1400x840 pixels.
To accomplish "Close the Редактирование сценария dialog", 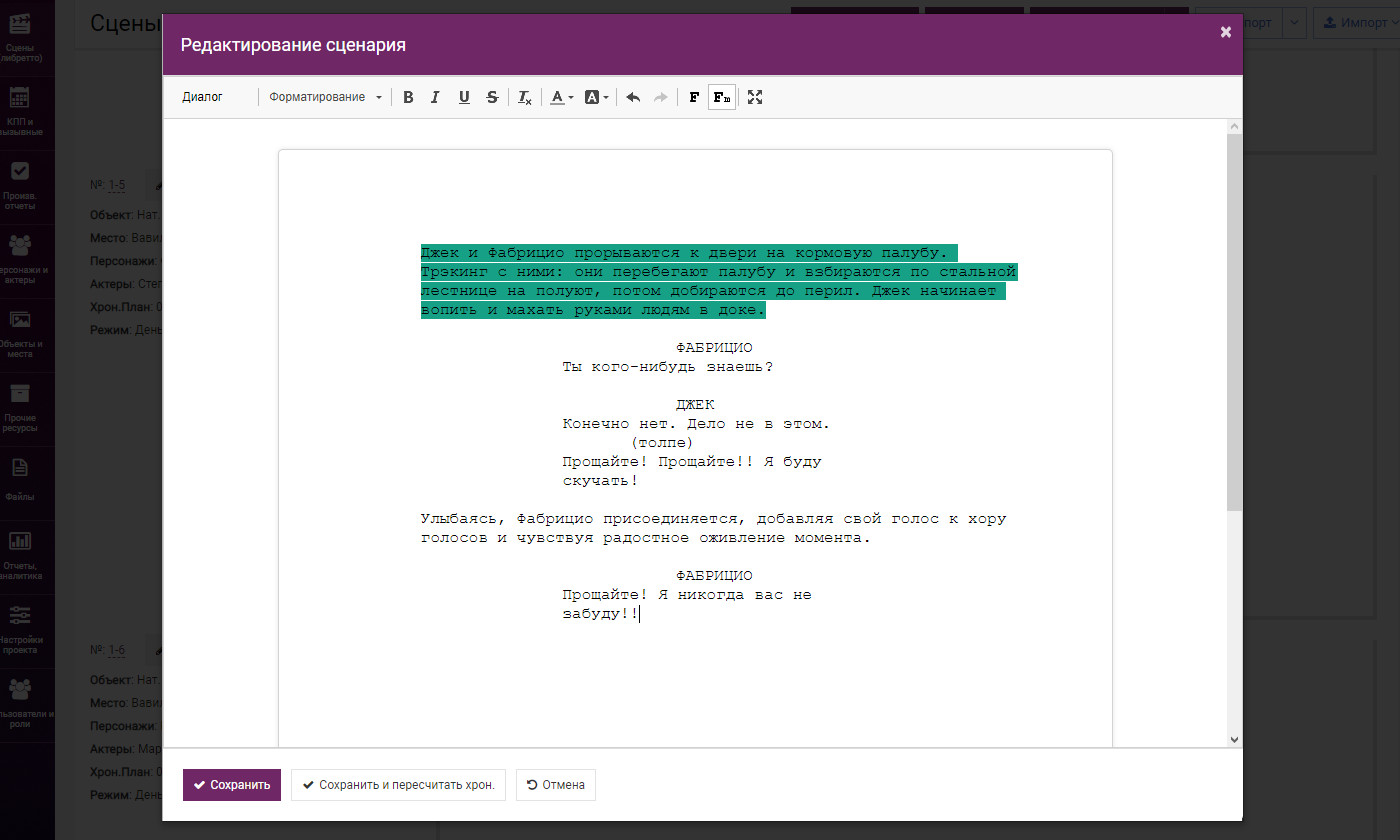I will [1225, 32].
